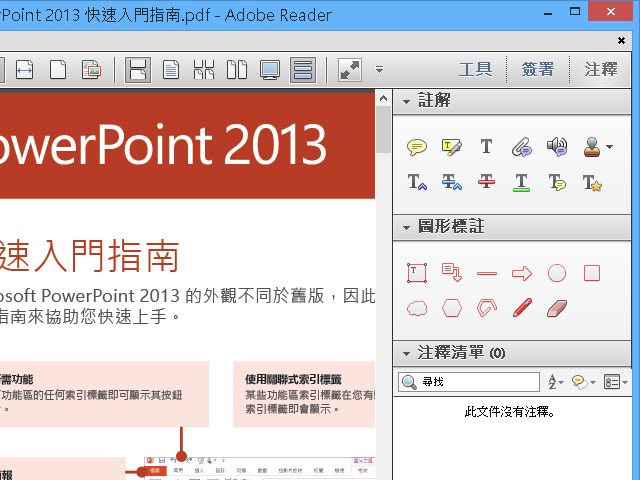Viewport: 640px width, 480px height.
Task: Select the Text Callout tool
Action: coord(452,273)
